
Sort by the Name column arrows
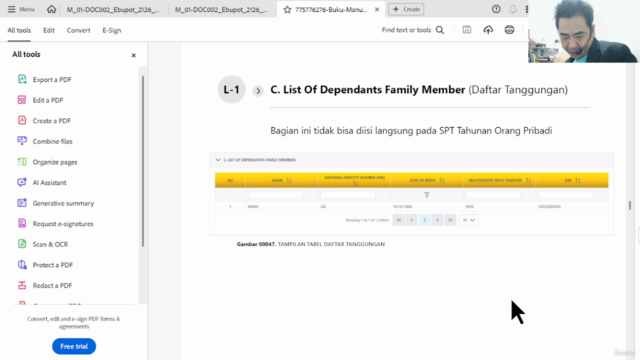point(289,180)
